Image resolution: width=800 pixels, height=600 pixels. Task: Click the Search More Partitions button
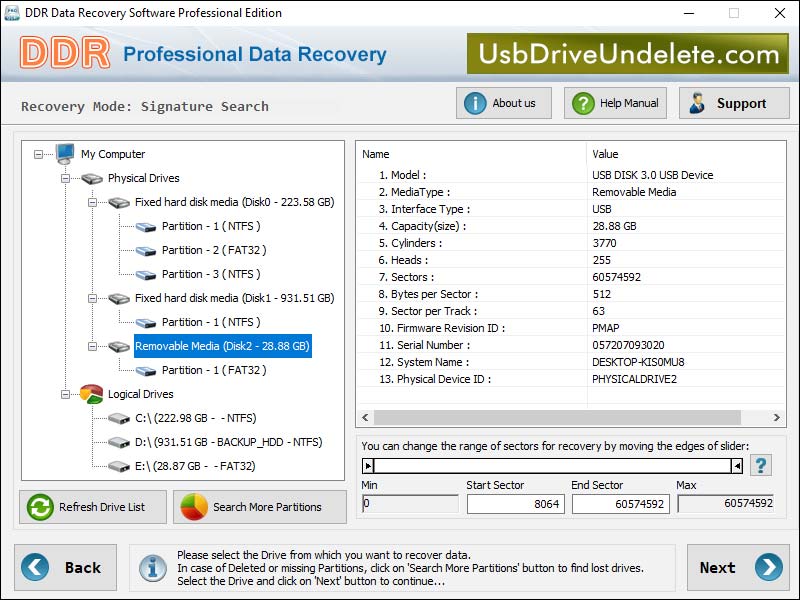[x=260, y=507]
